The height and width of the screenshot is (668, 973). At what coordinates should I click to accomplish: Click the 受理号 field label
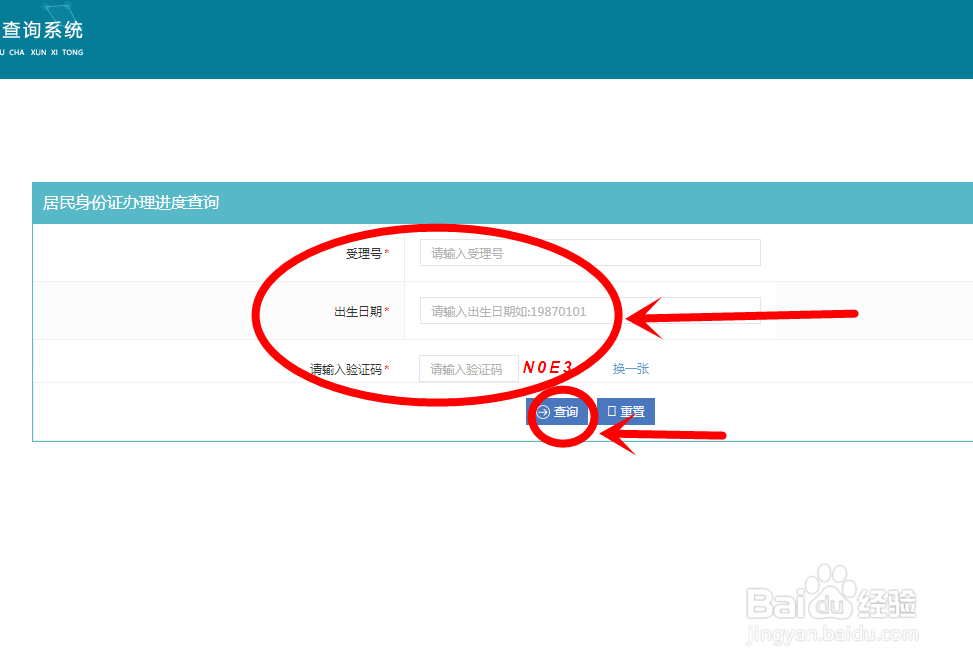coord(364,253)
